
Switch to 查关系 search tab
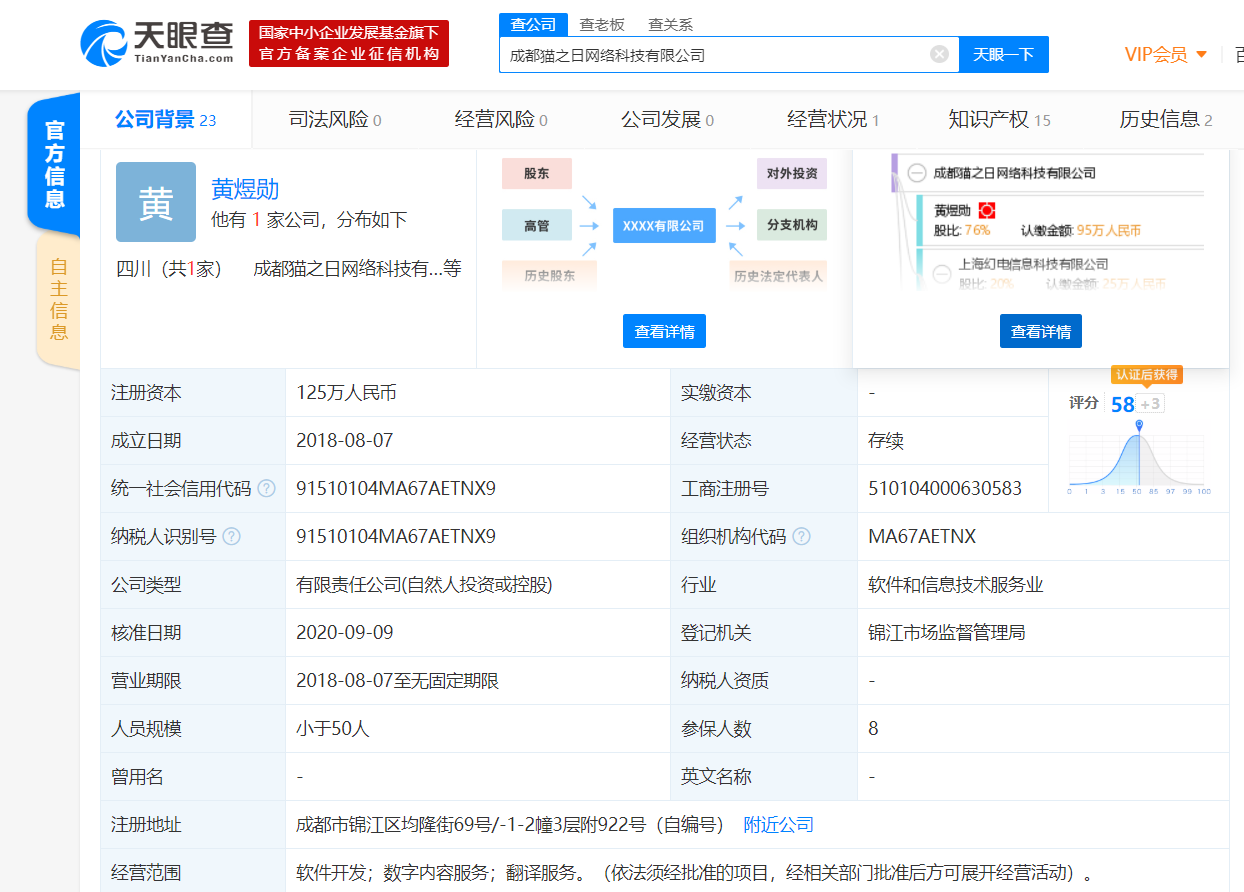(670, 25)
